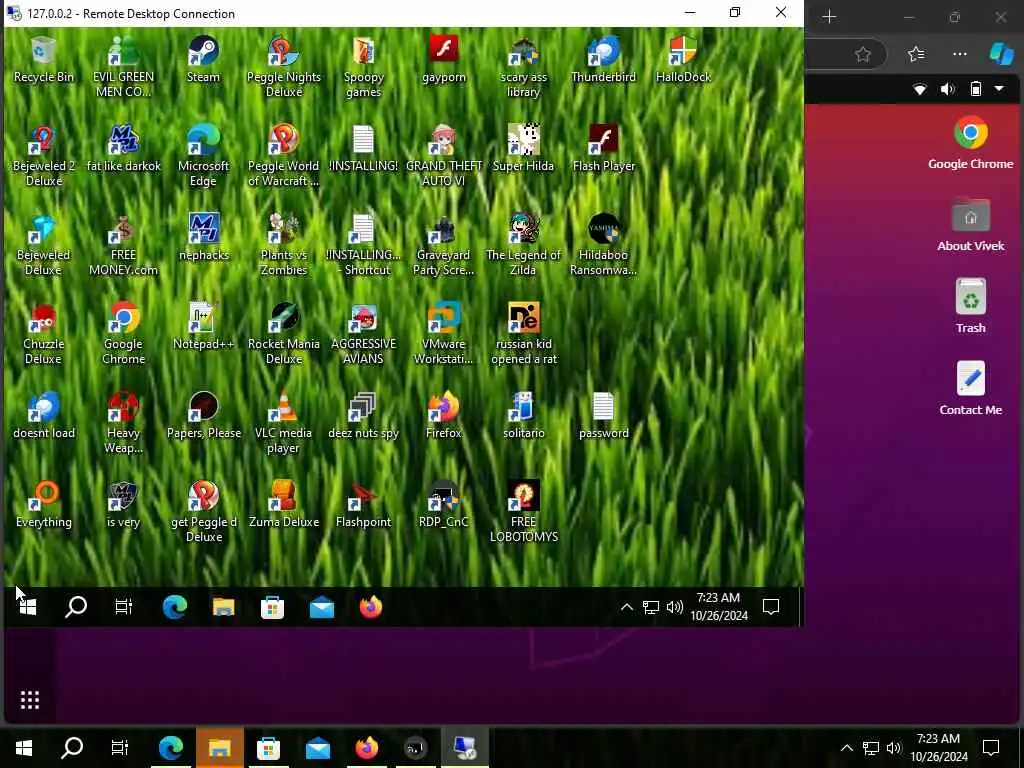
Task: Expand hidden tray icons in remote taskbar
Action: (626, 607)
